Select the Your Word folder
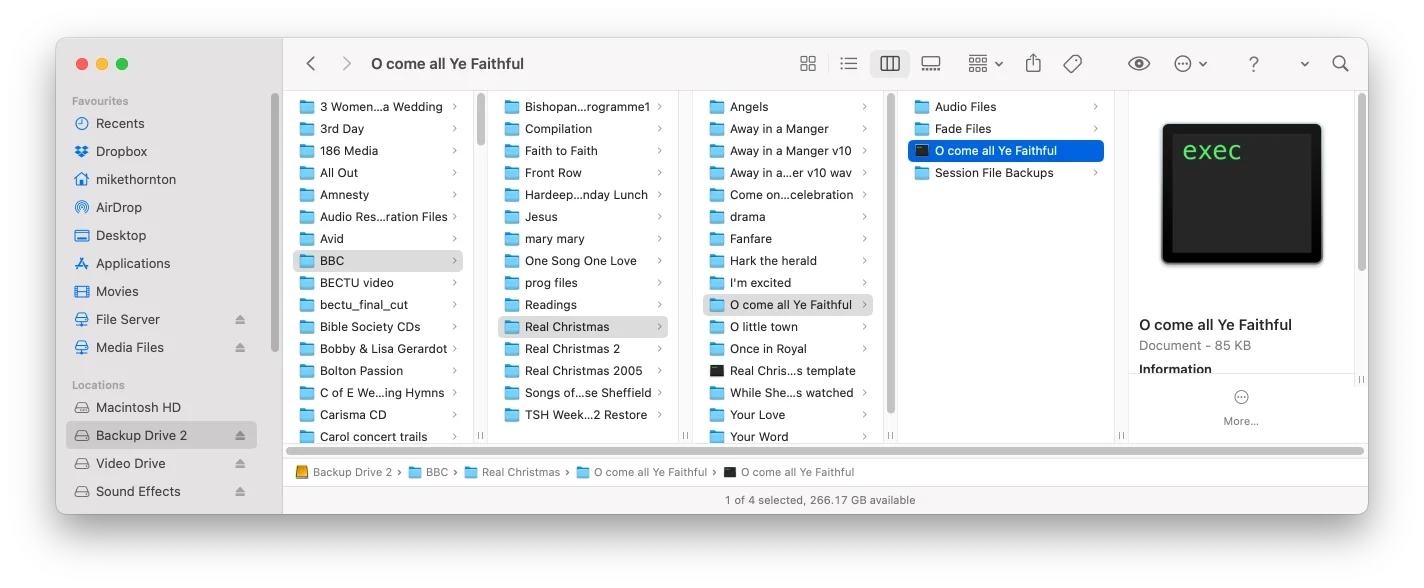The height and width of the screenshot is (588, 1424). point(788,437)
